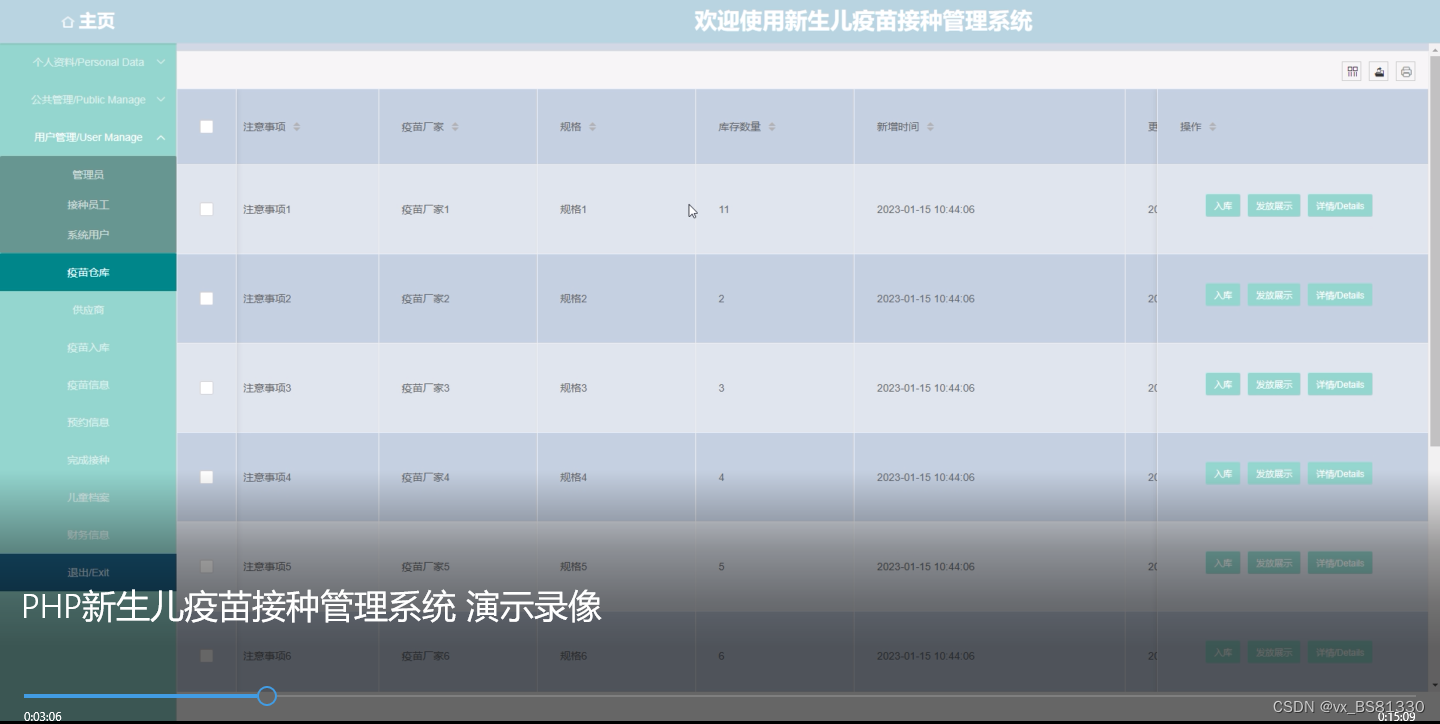1440x724 pixels.
Task: Open 详情/Details for 注意事项5 row
Action: 1340,563
